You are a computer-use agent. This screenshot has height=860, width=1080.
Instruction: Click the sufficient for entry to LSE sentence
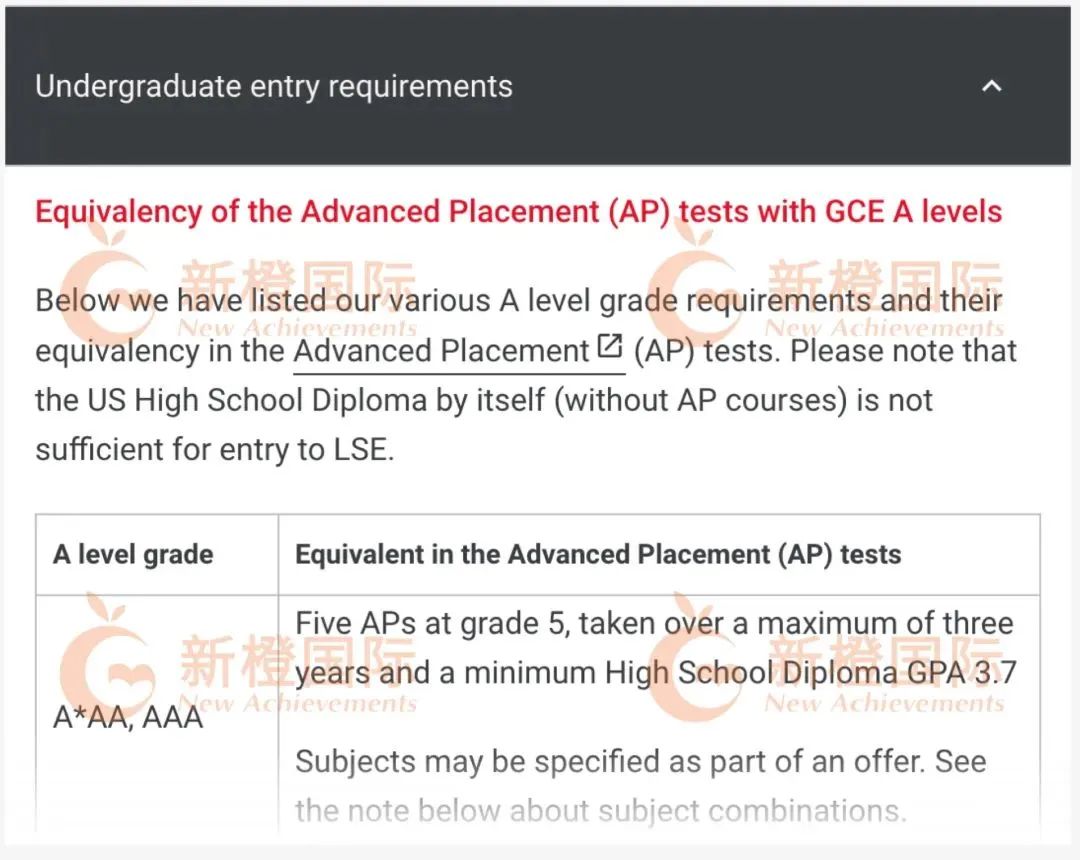tap(215, 450)
